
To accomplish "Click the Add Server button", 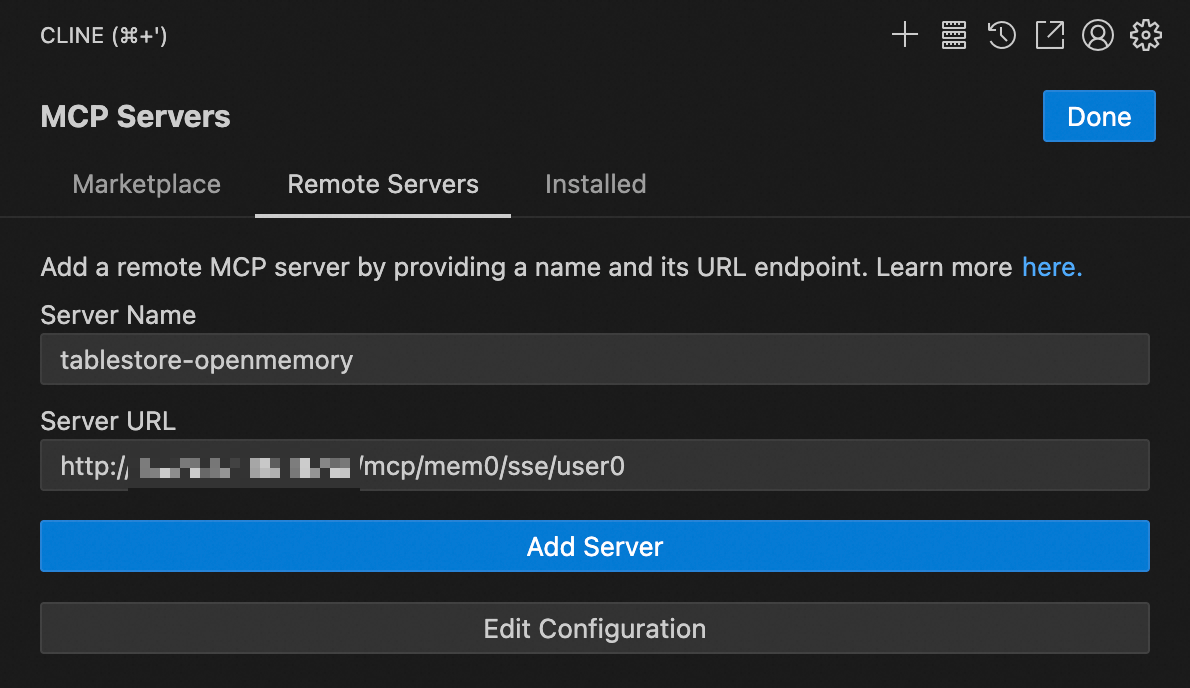I will (x=595, y=546).
